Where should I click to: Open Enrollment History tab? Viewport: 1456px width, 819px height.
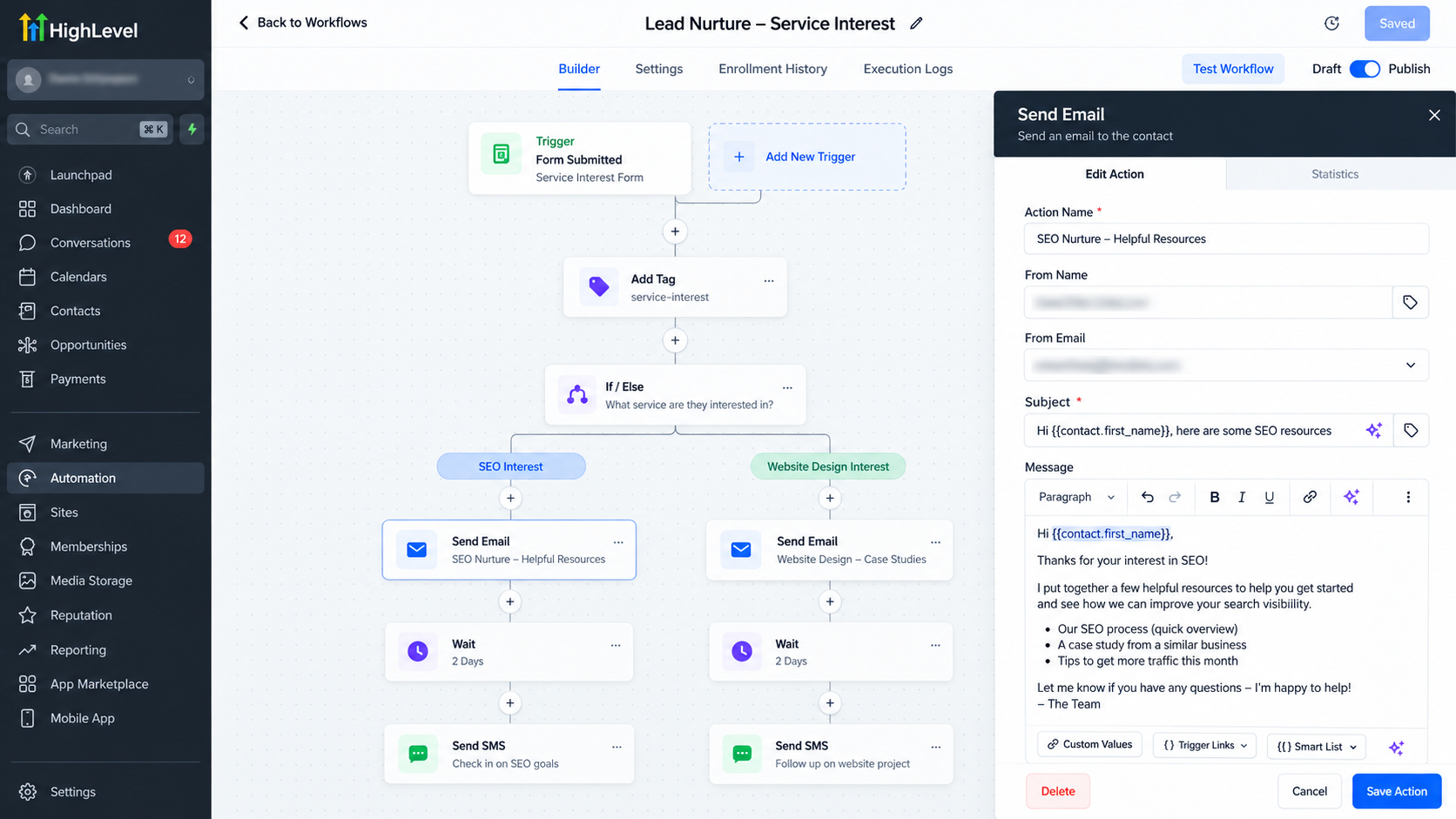tap(772, 69)
